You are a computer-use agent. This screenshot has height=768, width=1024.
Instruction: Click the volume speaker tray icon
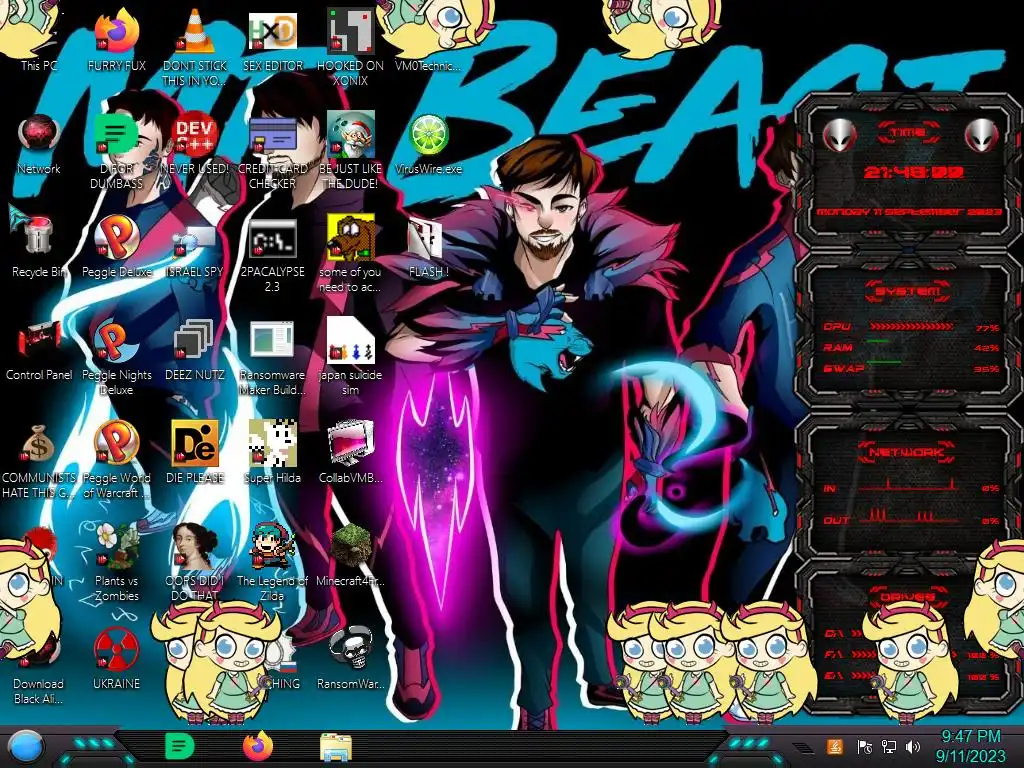click(913, 747)
